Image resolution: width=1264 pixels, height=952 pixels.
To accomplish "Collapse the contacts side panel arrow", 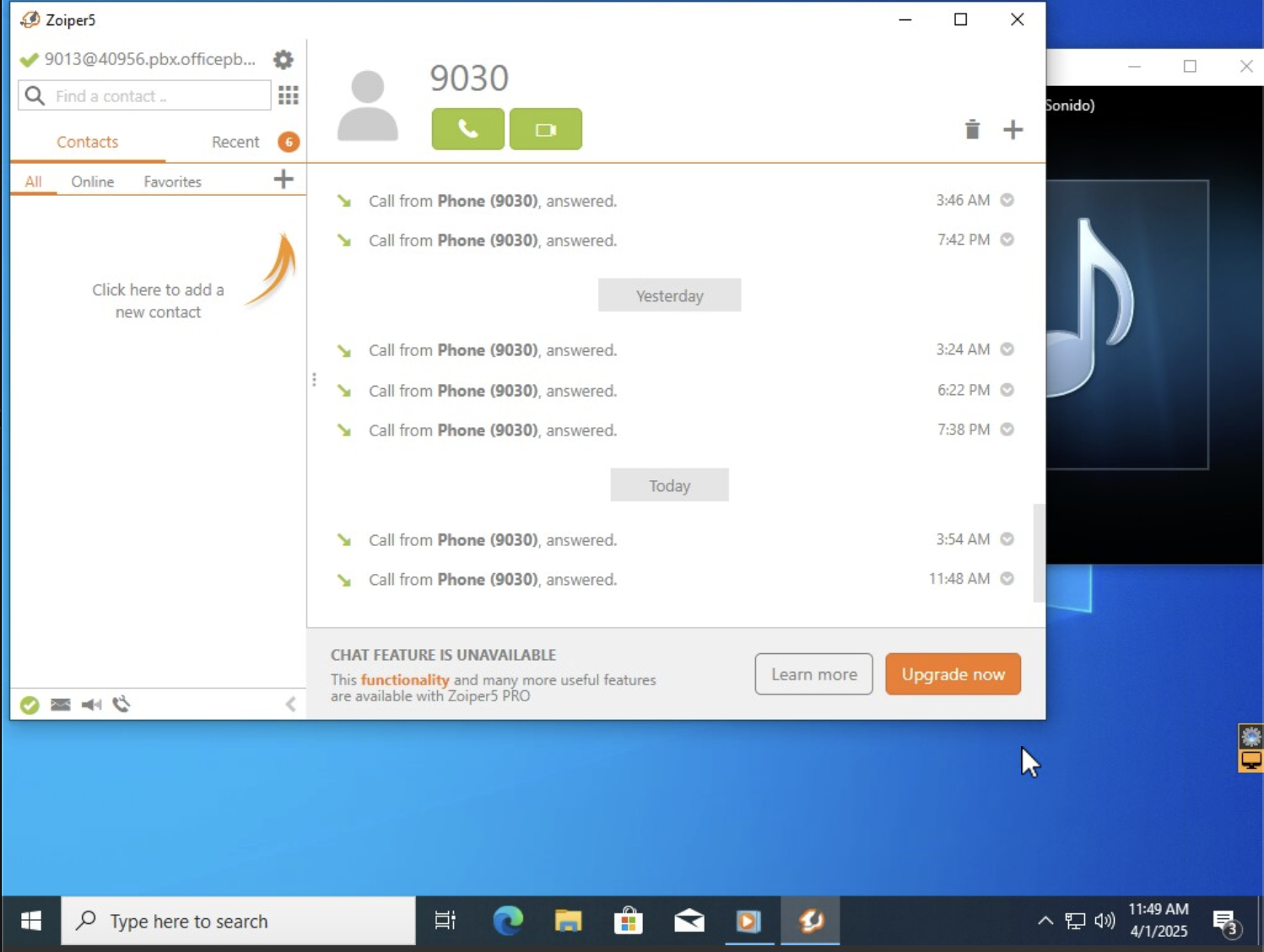I will pyautogui.click(x=290, y=704).
